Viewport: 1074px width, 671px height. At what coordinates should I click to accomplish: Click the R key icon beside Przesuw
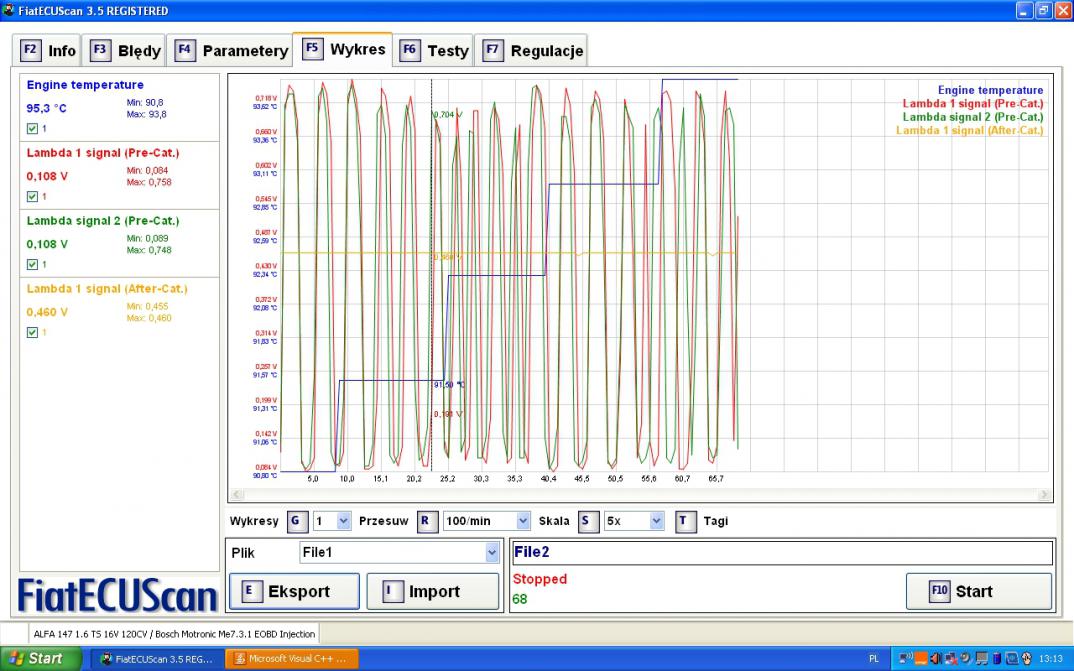point(427,521)
